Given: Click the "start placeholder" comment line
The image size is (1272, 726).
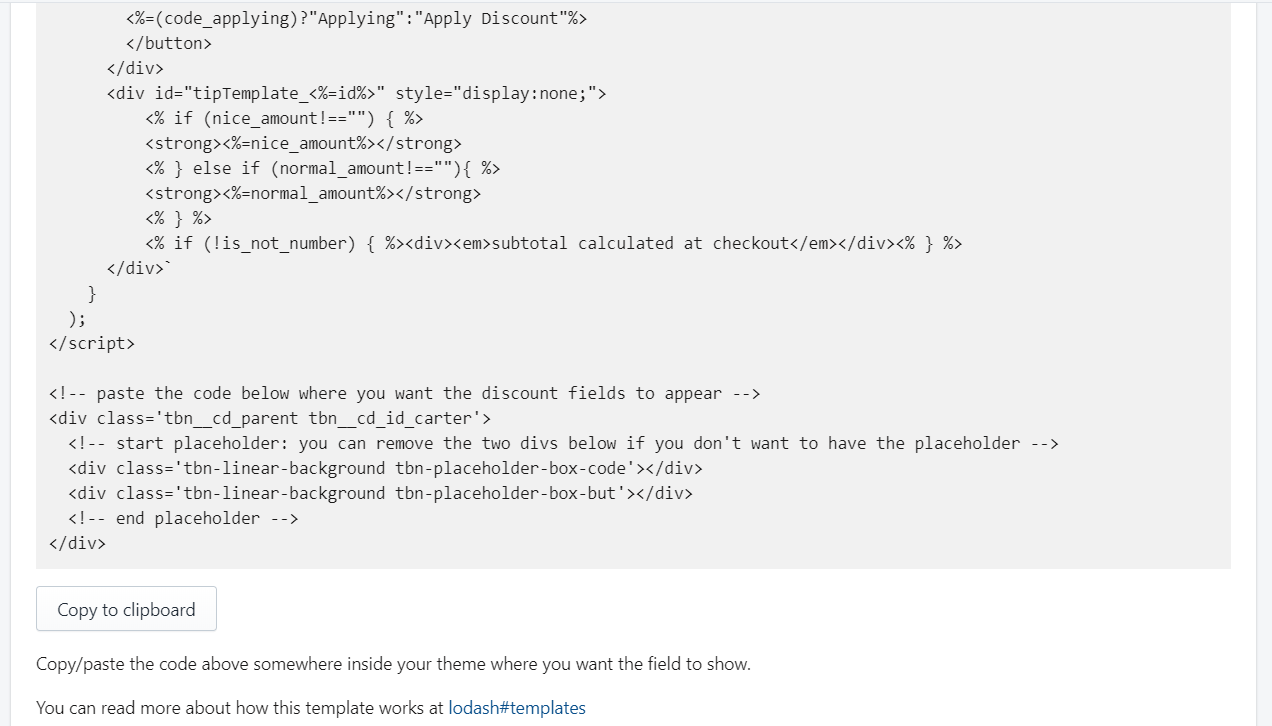Looking at the screenshot, I should click(563, 444).
